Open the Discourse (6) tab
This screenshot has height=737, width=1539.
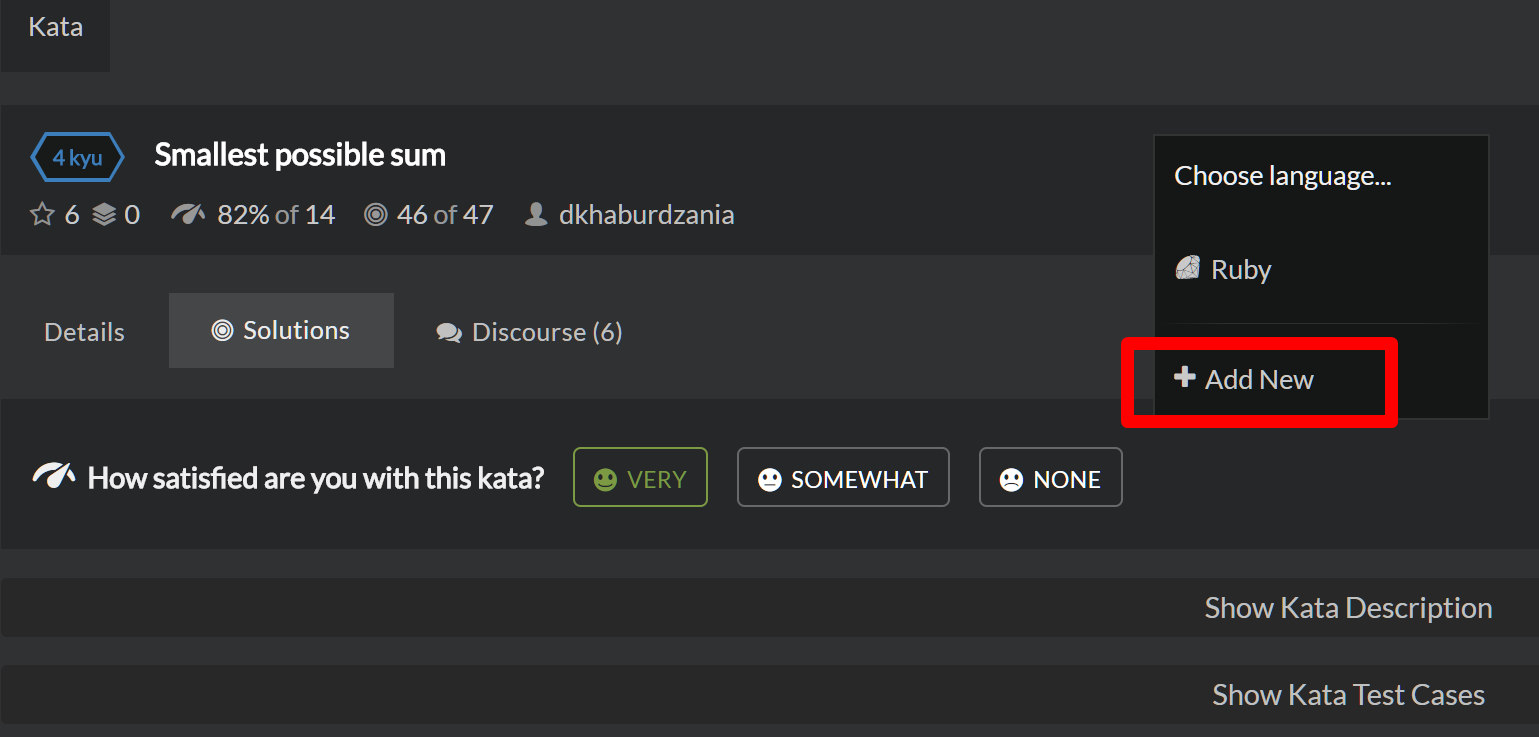point(529,331)
